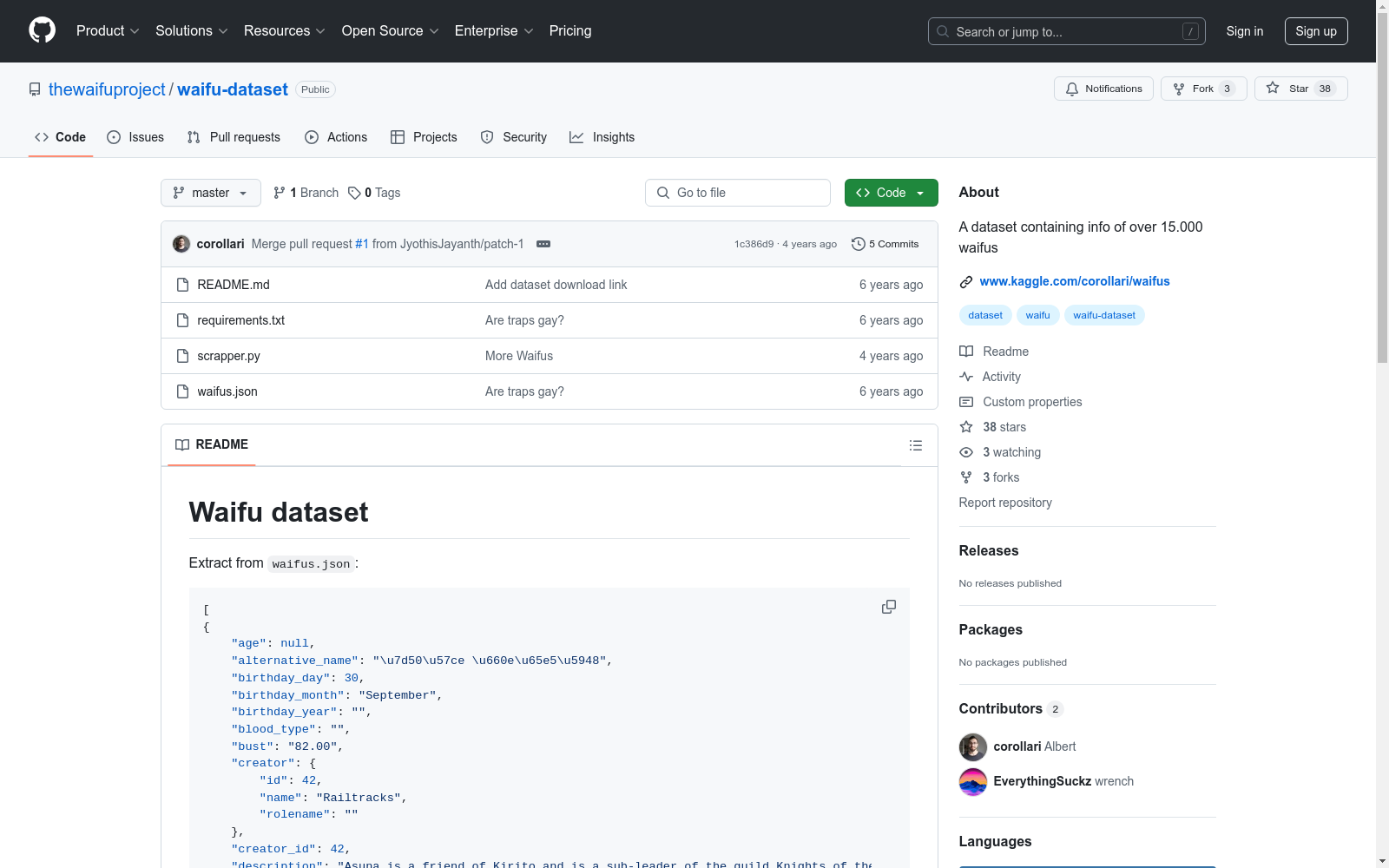1389x868 pixels.
Task: Expand commit message ellipsis button
Action: [543, 244]
